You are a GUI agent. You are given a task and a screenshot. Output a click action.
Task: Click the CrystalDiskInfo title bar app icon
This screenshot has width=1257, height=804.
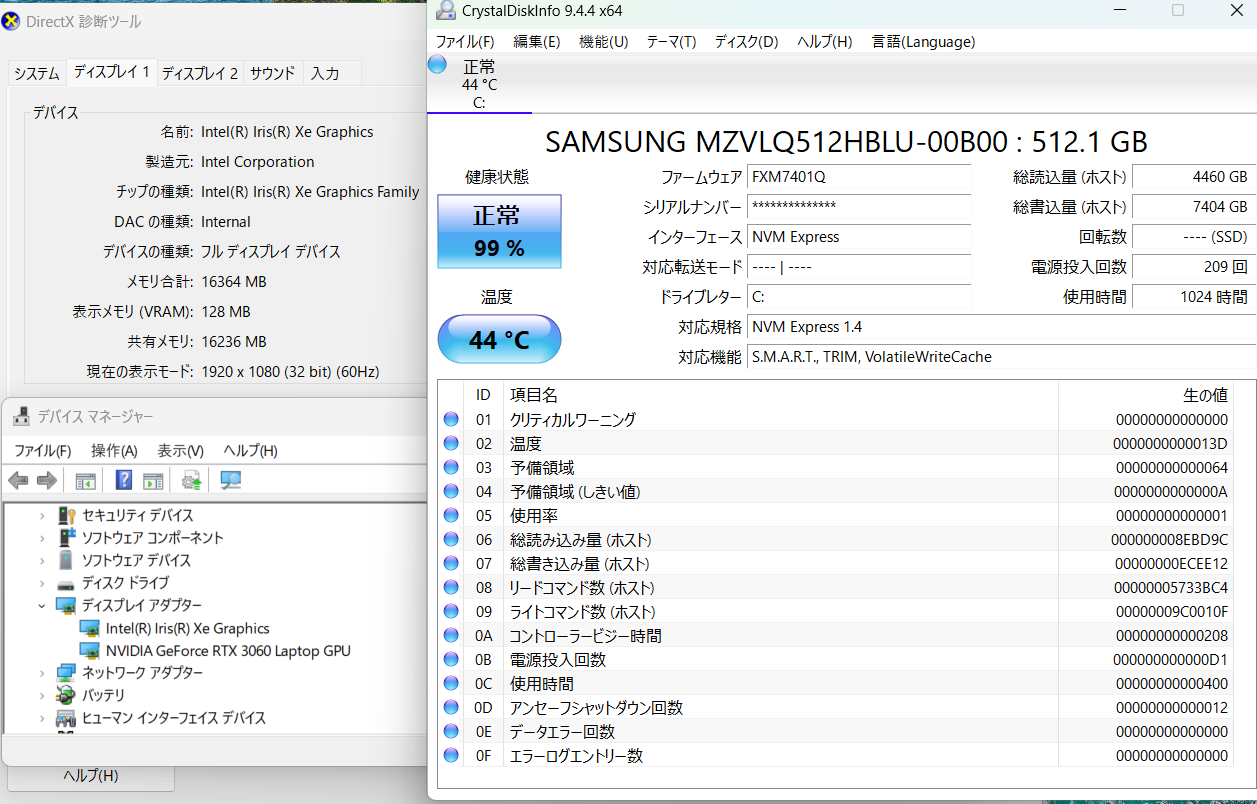point(444,10)
